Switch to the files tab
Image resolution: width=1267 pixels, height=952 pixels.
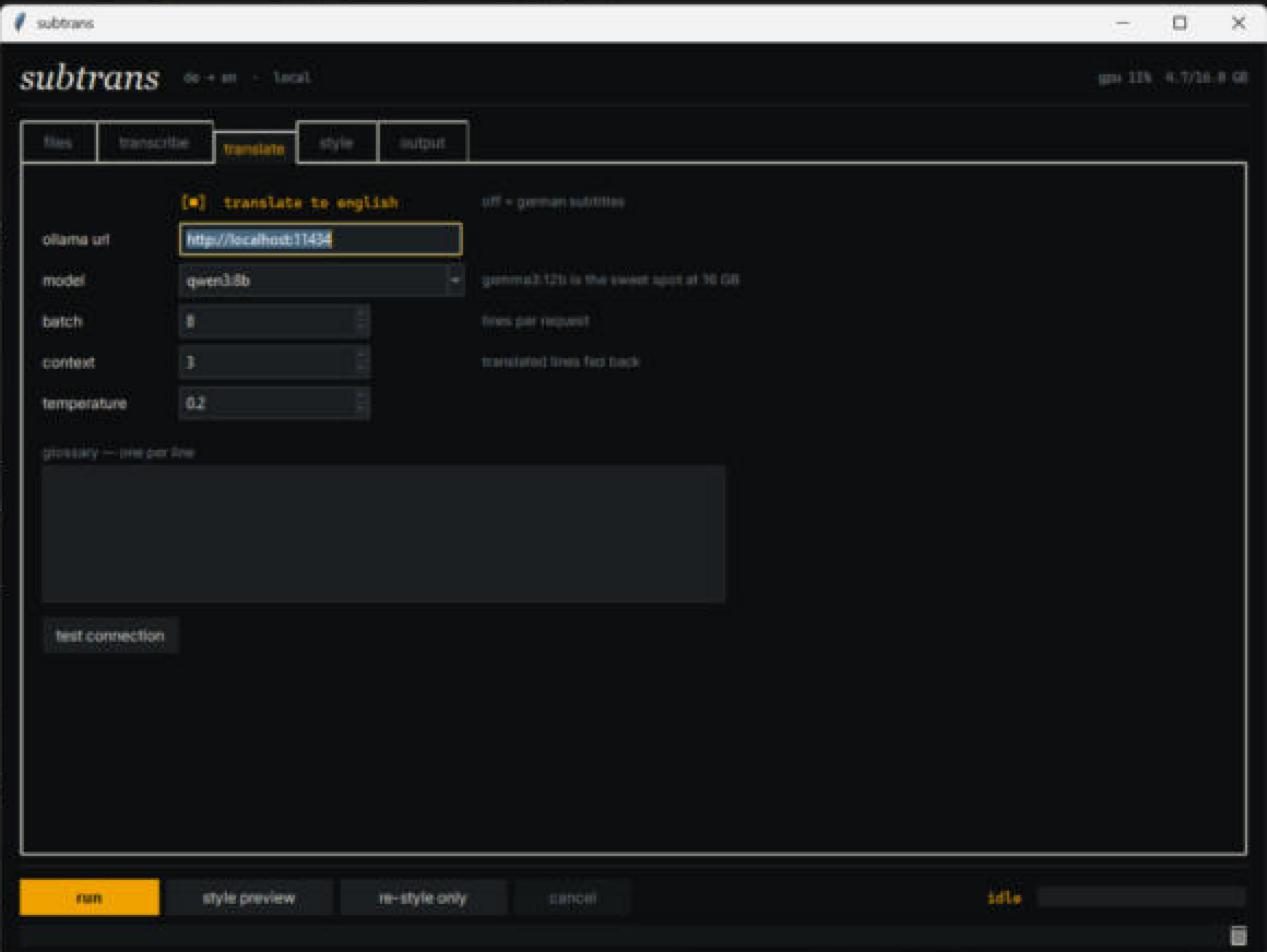58,142
